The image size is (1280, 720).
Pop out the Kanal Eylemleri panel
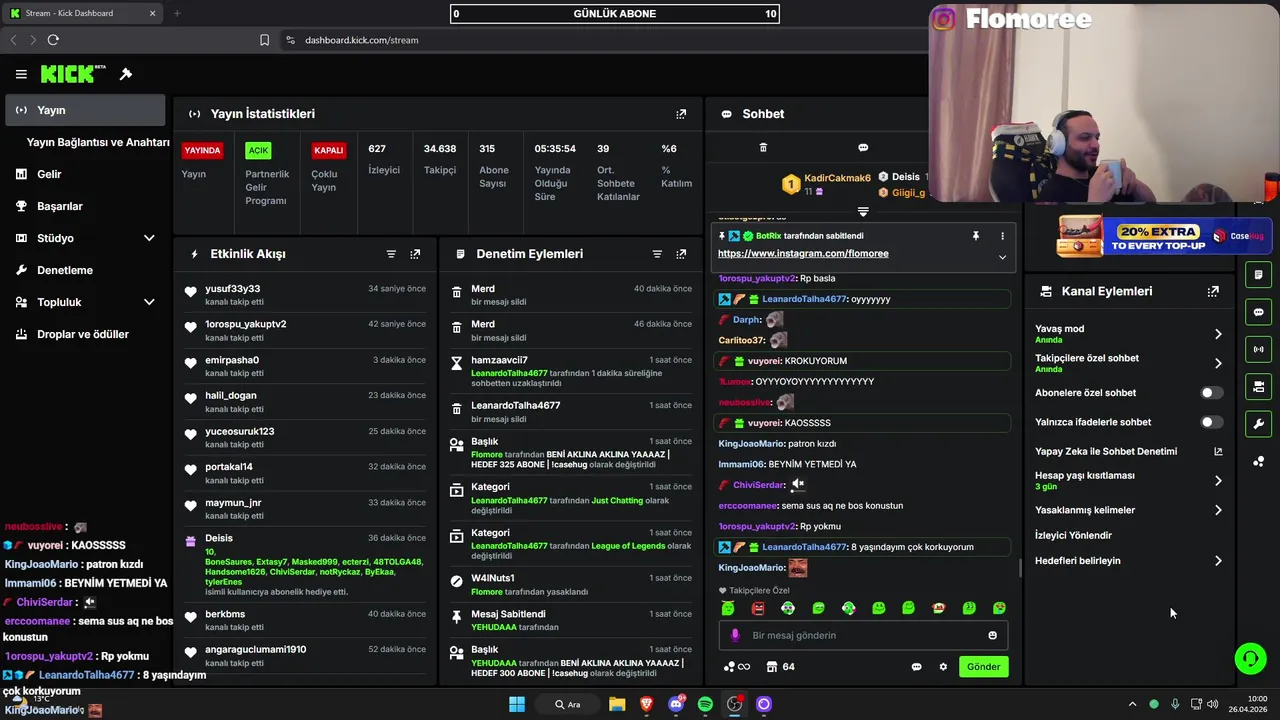pos(1213,291)
